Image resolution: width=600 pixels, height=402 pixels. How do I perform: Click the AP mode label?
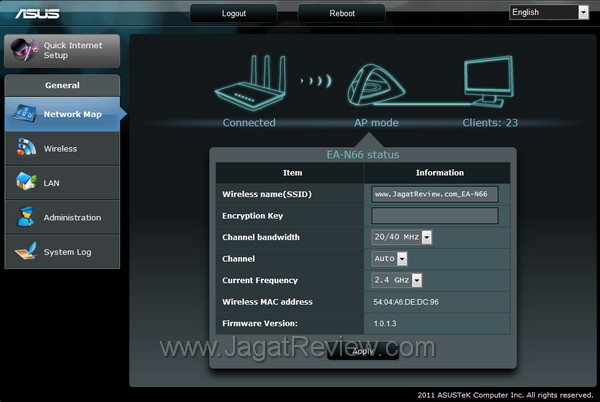376,123
